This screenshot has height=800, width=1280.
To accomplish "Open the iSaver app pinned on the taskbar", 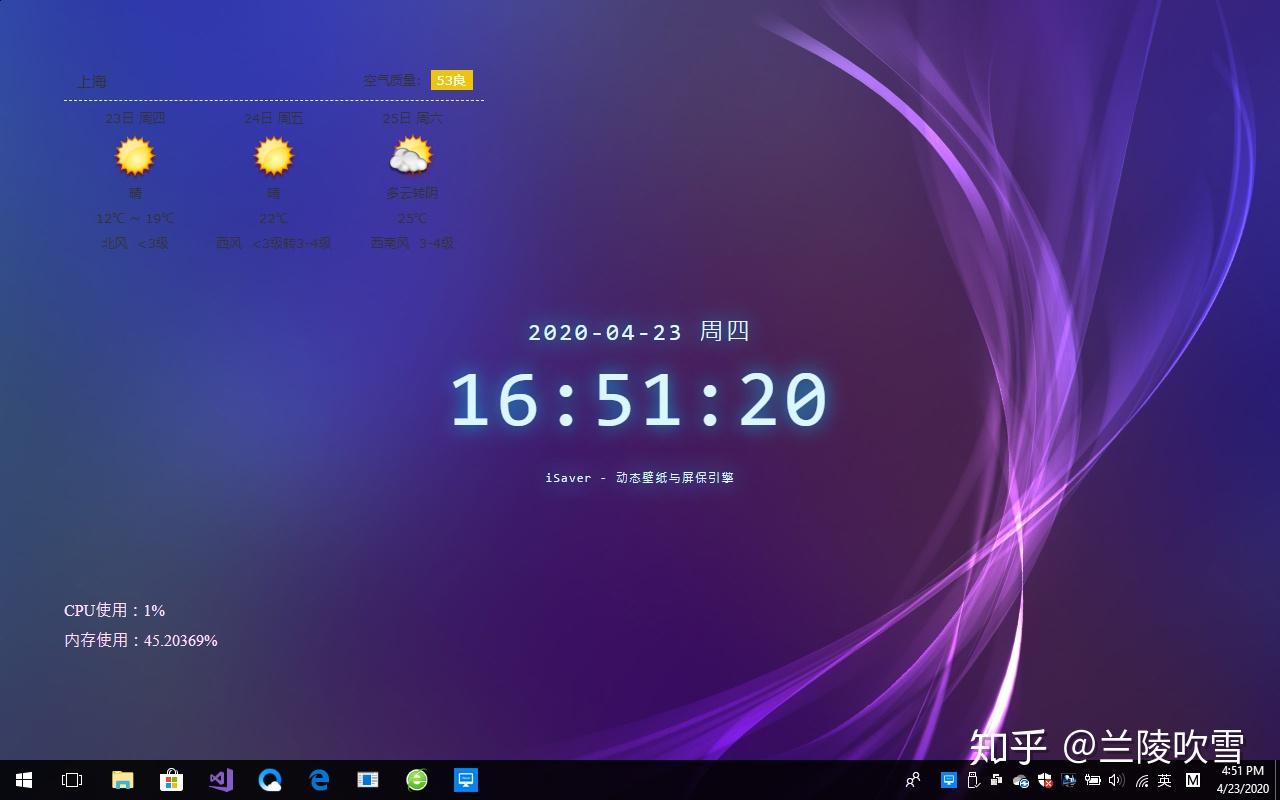I will click(466, 780).
